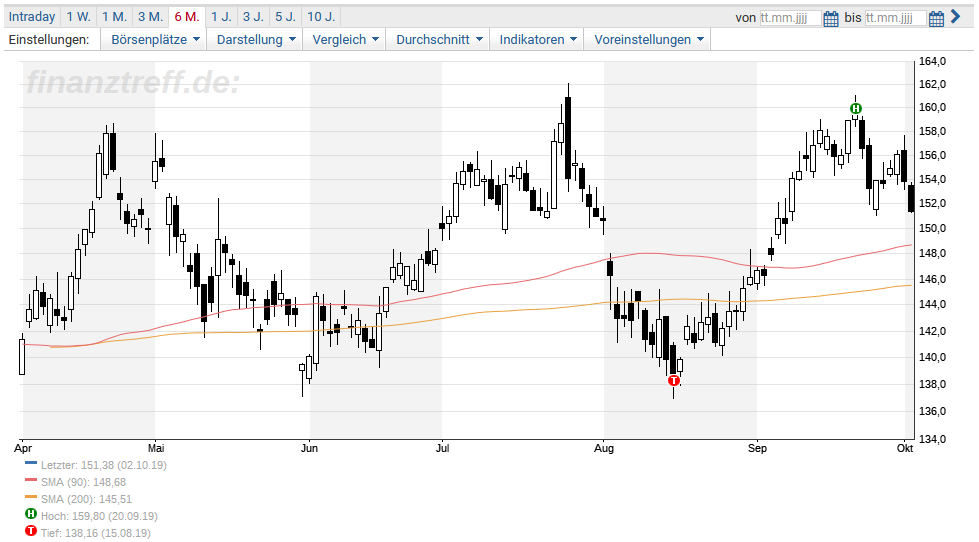979x542 pixels.
Task: Click the orange SMA (200) legend line
Action: (x=31, y=497)
